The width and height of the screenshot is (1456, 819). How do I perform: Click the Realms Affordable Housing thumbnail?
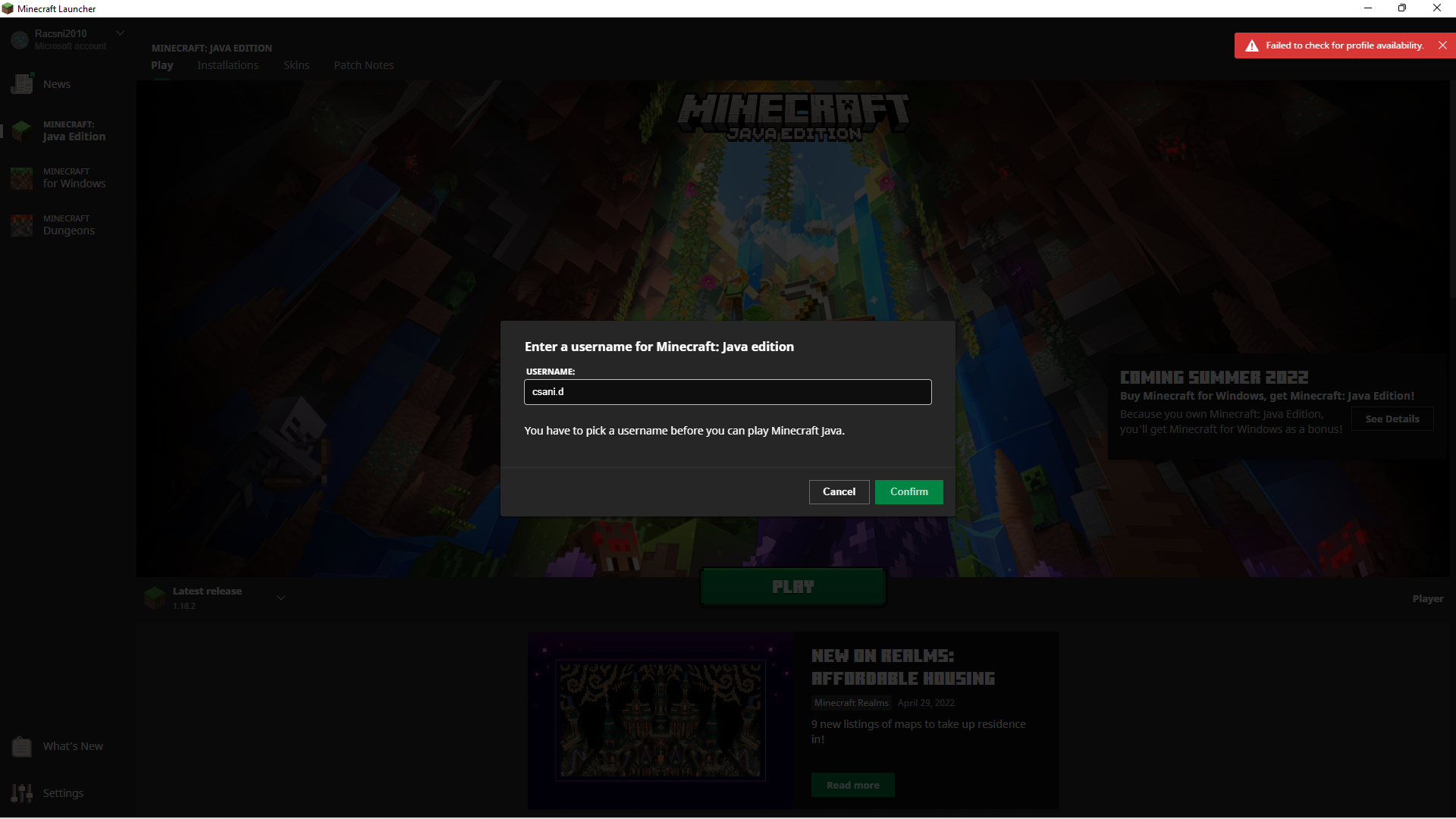click(x=661, y=720)
